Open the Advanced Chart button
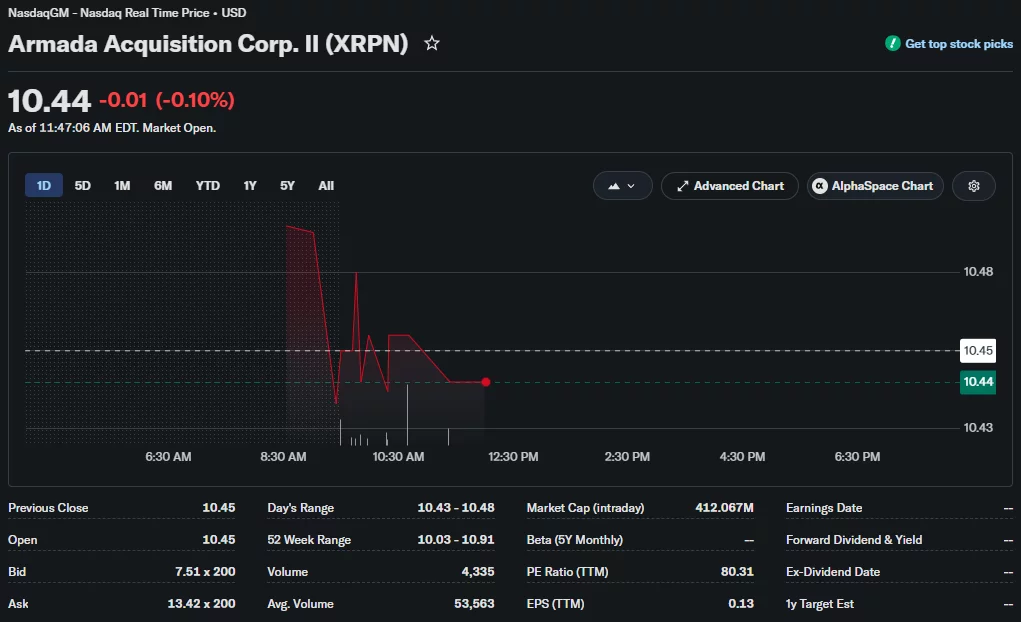Screen dimensions: 1021x622 tap(730, 186)
